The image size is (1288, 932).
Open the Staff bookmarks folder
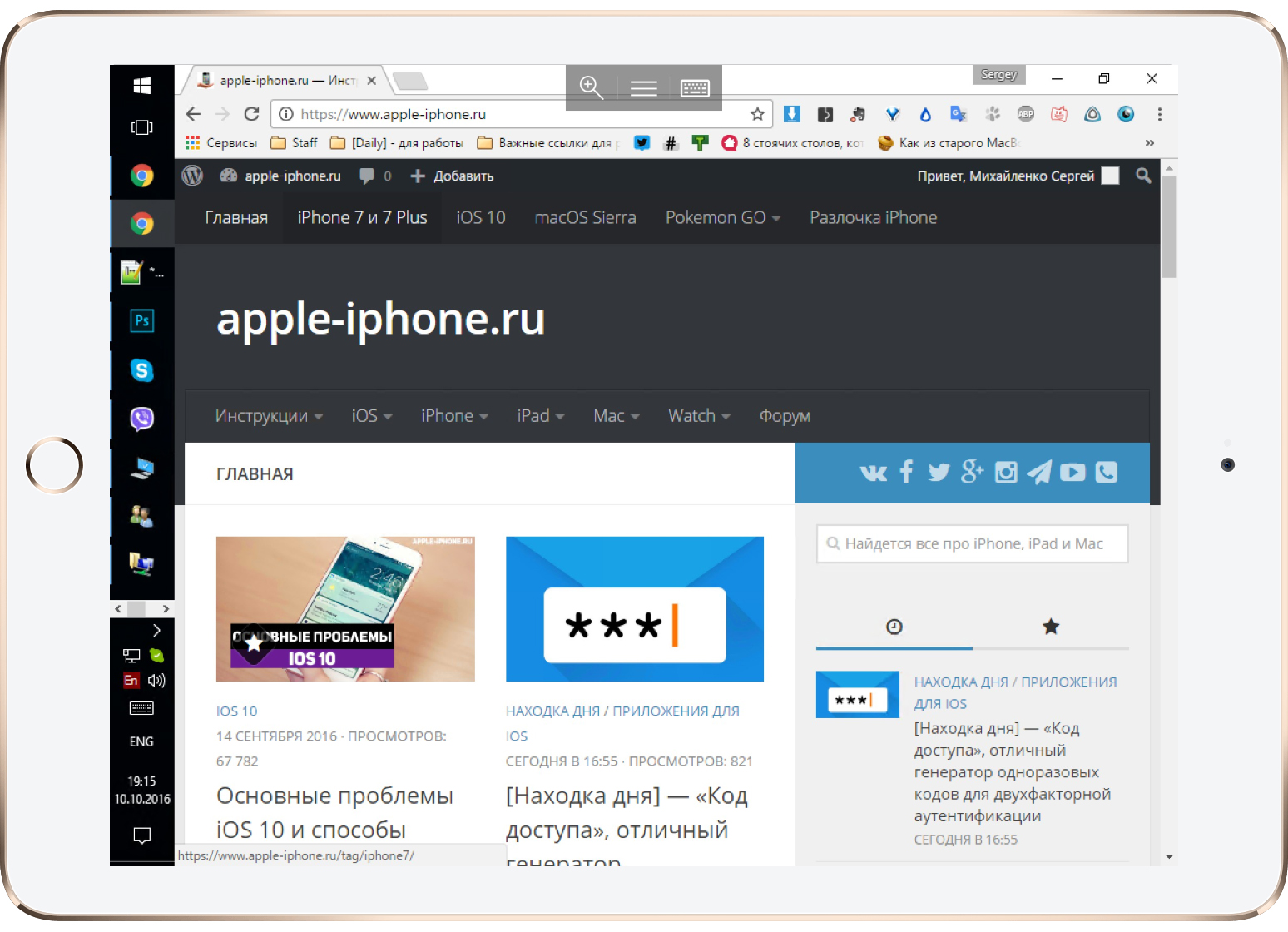click(x=295, y=143)
